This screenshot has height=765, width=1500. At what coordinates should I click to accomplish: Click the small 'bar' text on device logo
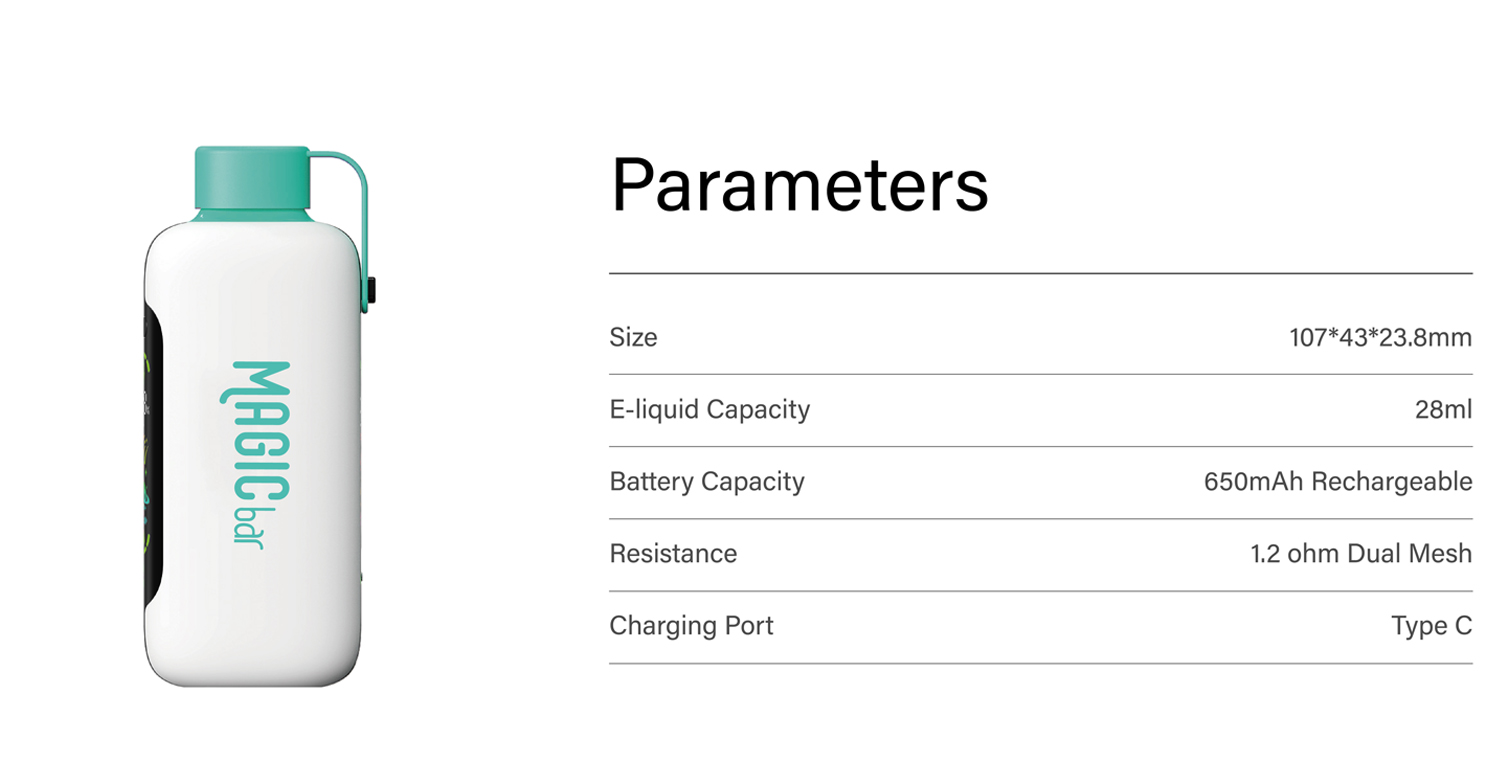246,525
